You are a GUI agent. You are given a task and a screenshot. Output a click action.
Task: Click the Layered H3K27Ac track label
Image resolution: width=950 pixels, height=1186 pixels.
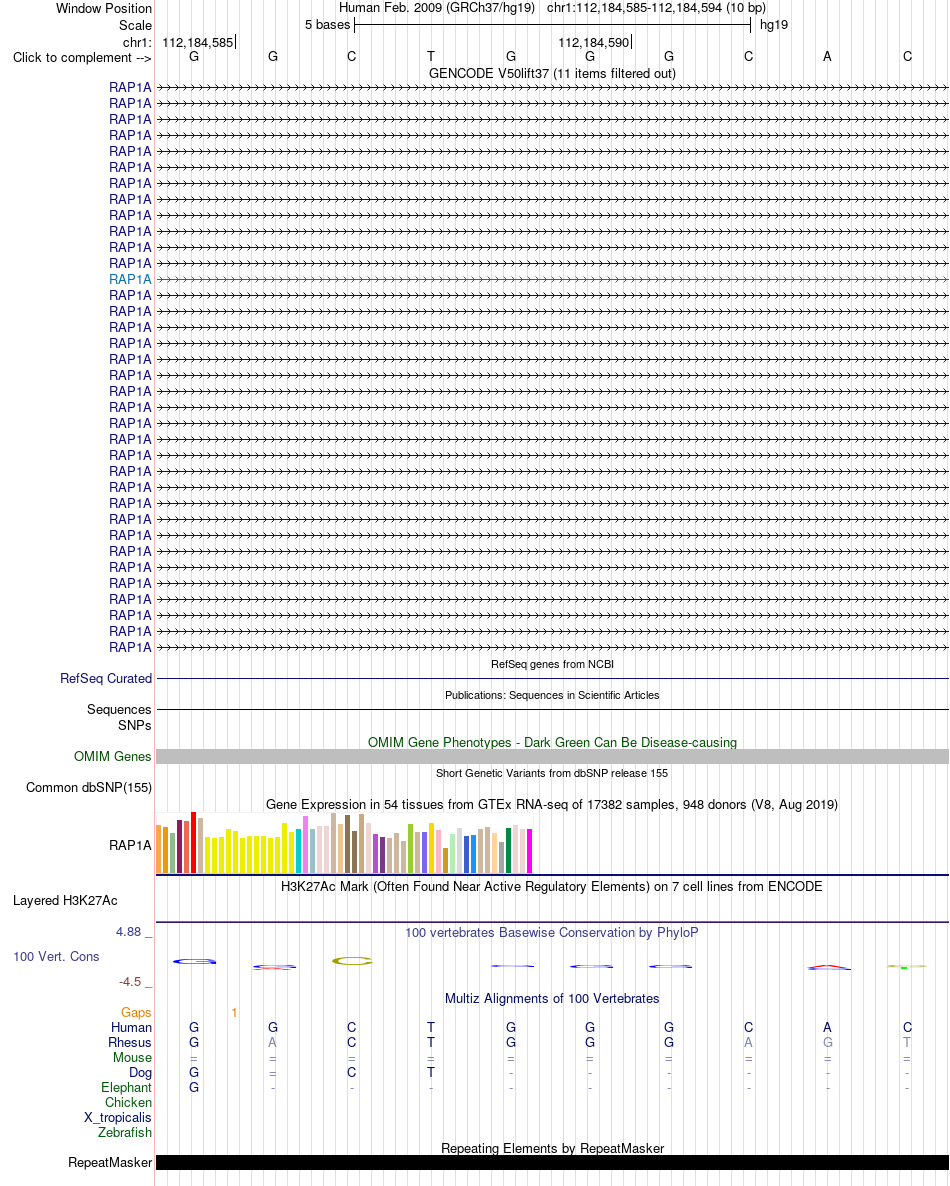(65, 901)
